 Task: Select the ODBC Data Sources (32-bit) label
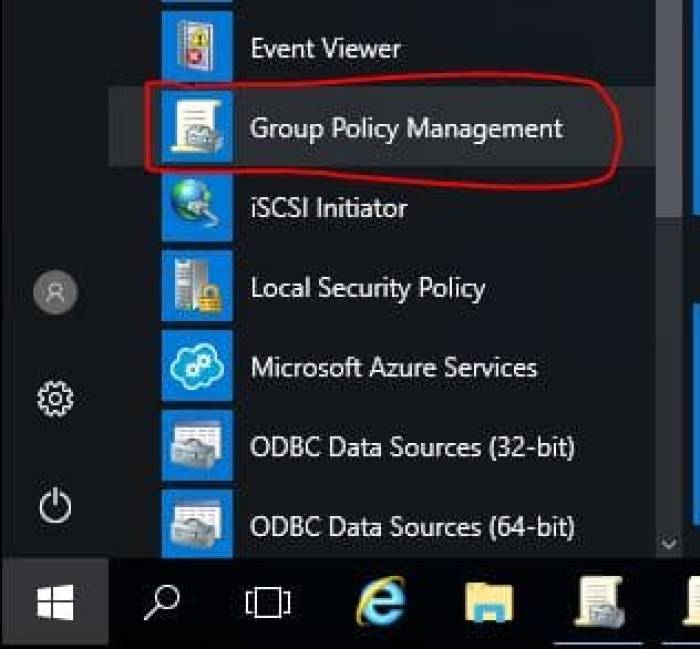[x=412, y=447]
